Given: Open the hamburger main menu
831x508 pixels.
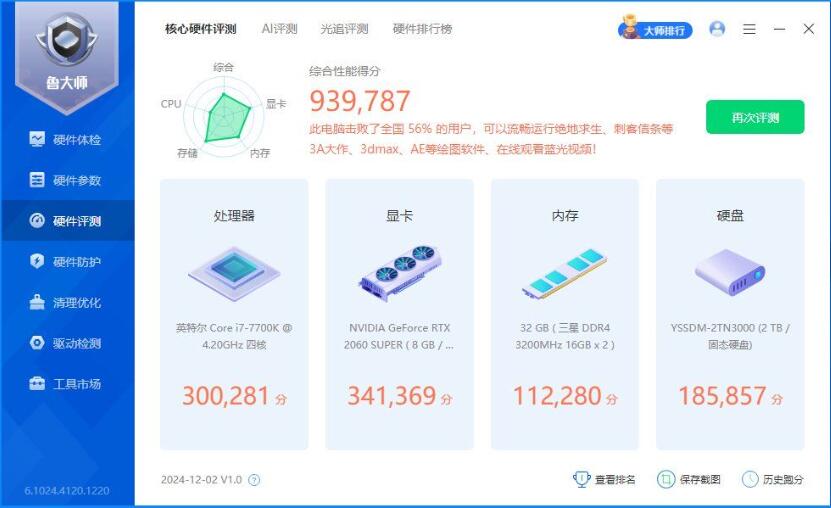Looking at the screenshot, I should 749,29.
